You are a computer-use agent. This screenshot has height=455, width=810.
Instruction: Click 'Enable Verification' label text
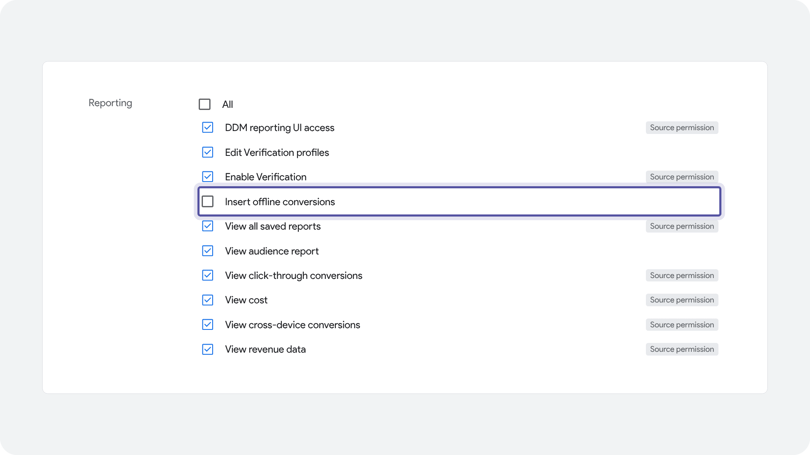coord(266,177)
